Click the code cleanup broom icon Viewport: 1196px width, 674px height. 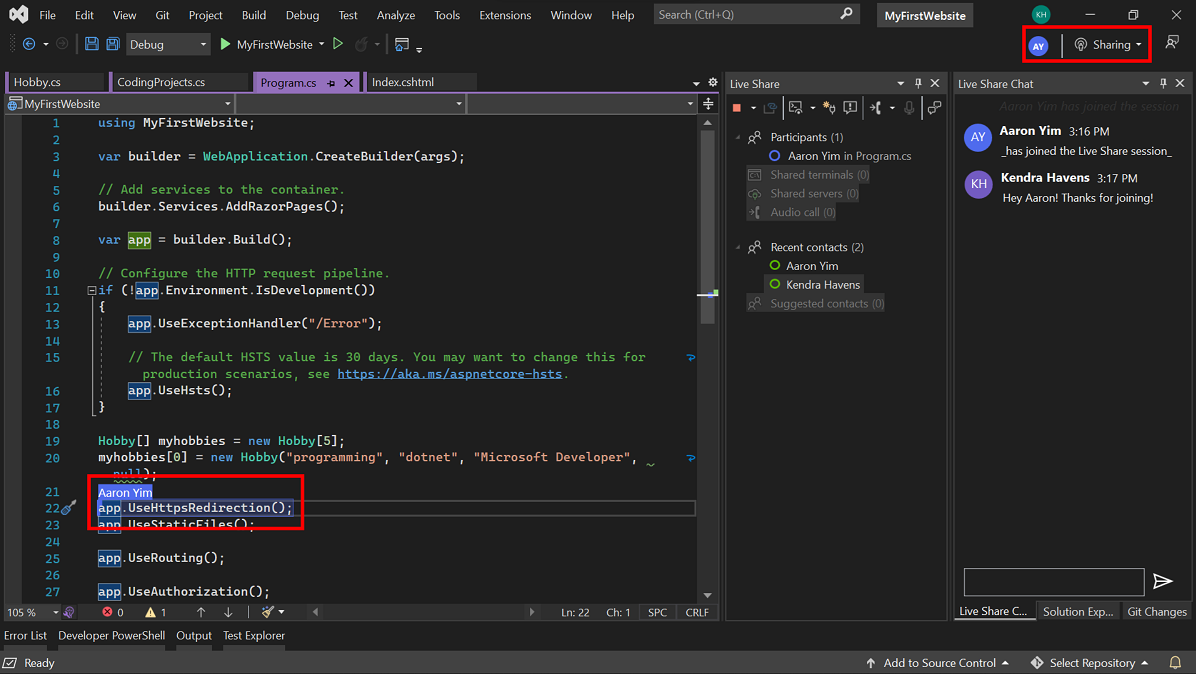[x=268, y=612]
